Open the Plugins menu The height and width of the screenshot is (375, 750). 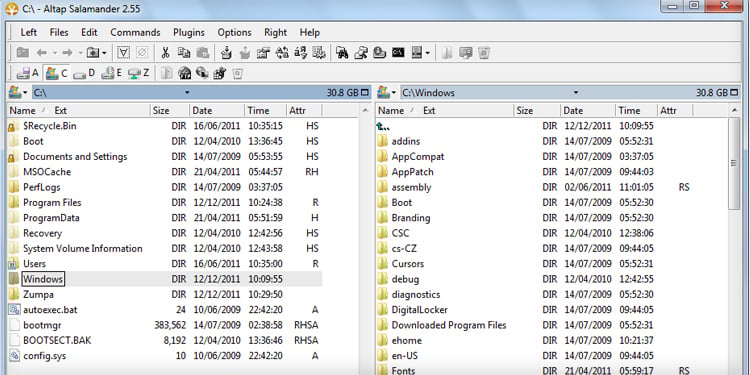click(189, 33)
